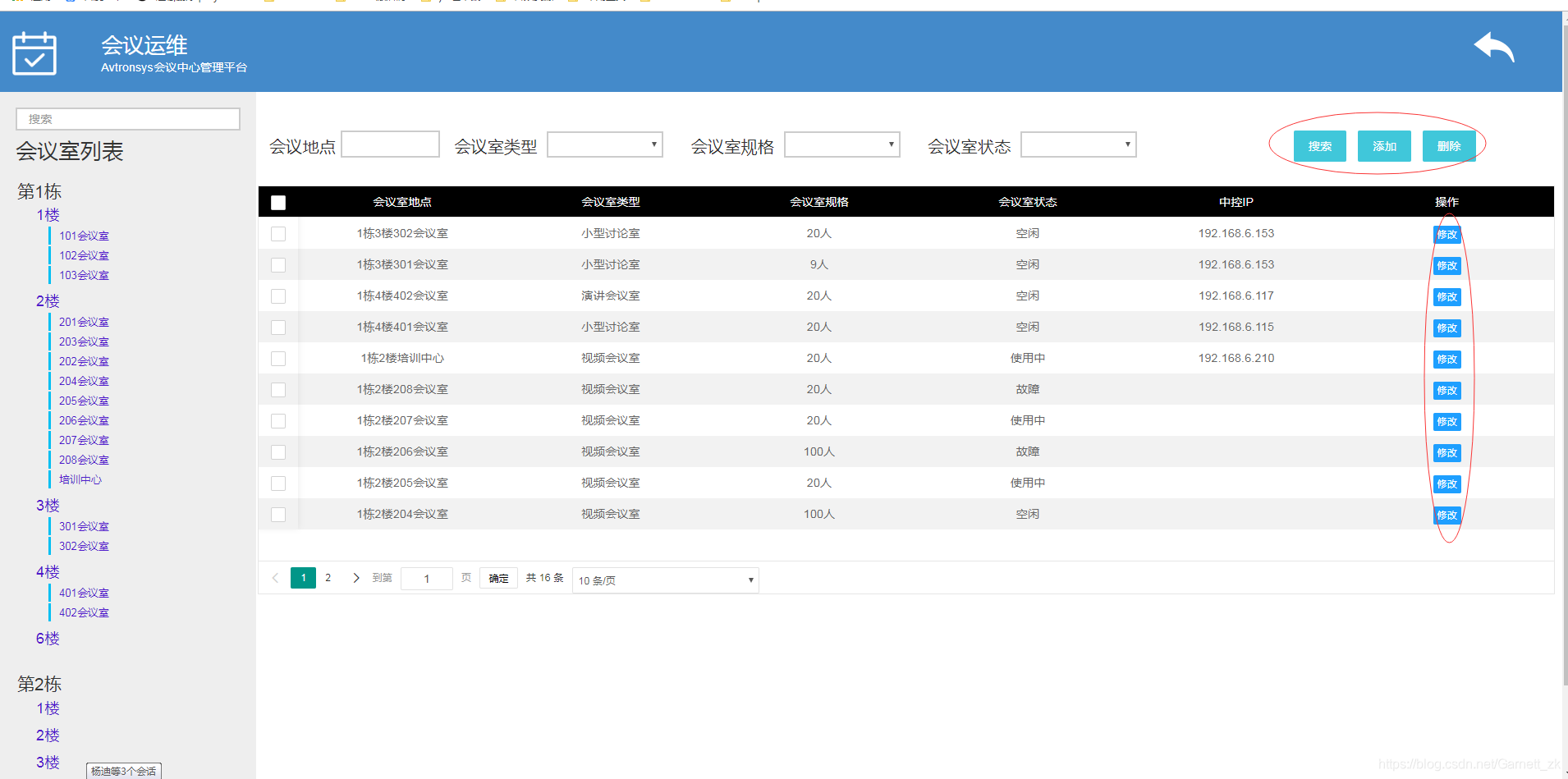Open 203会议室 in the tree
This screenshot has width=1568, height=779.
[84, 341]
